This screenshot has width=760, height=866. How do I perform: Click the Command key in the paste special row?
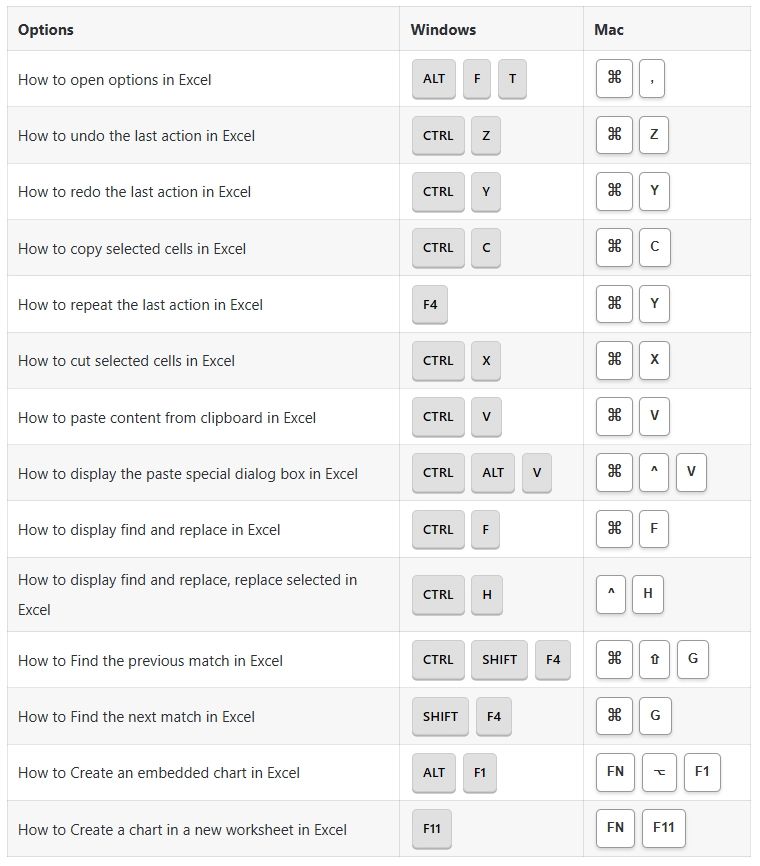(614, 473)
